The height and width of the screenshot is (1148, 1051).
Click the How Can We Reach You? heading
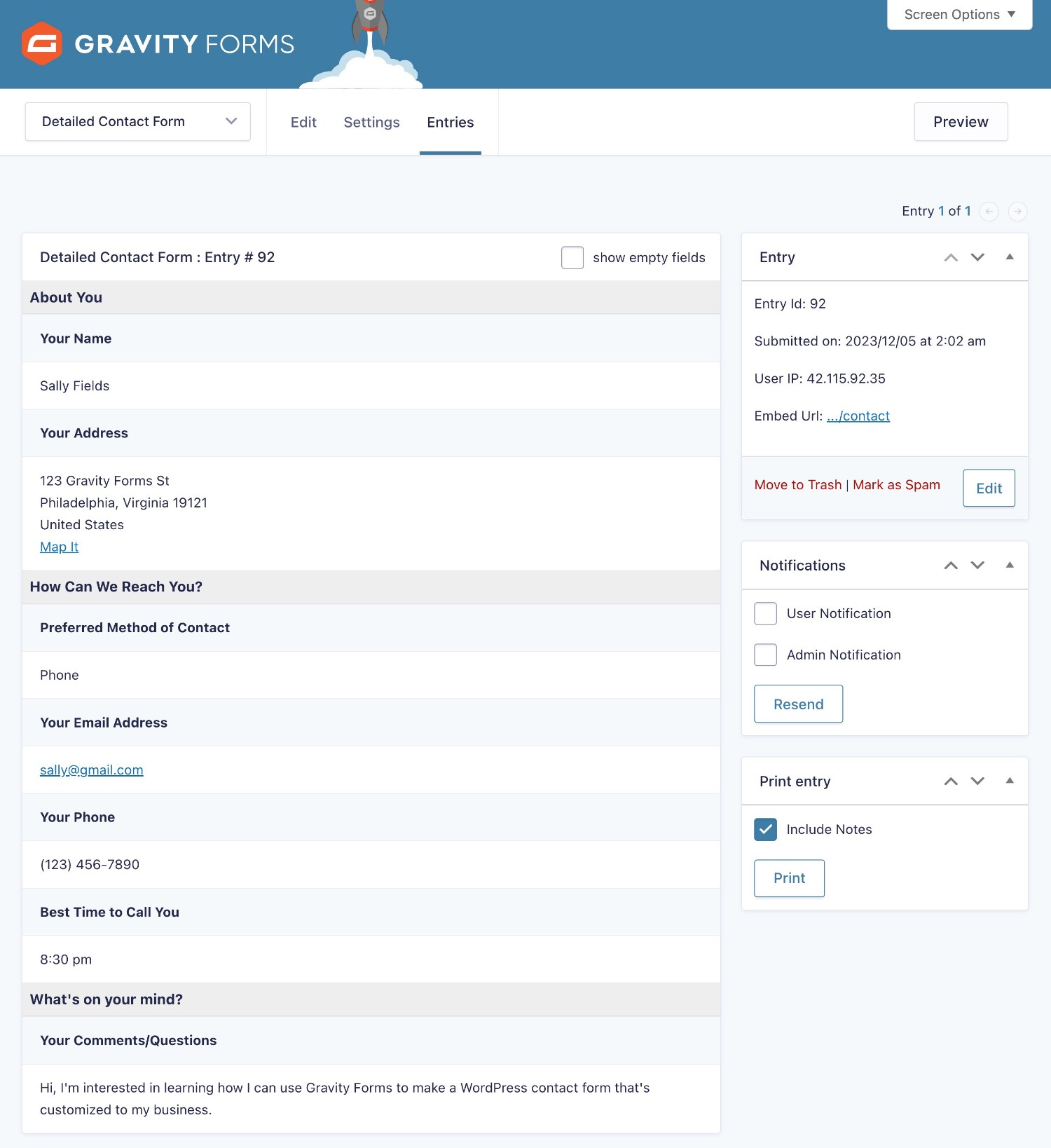116,587
